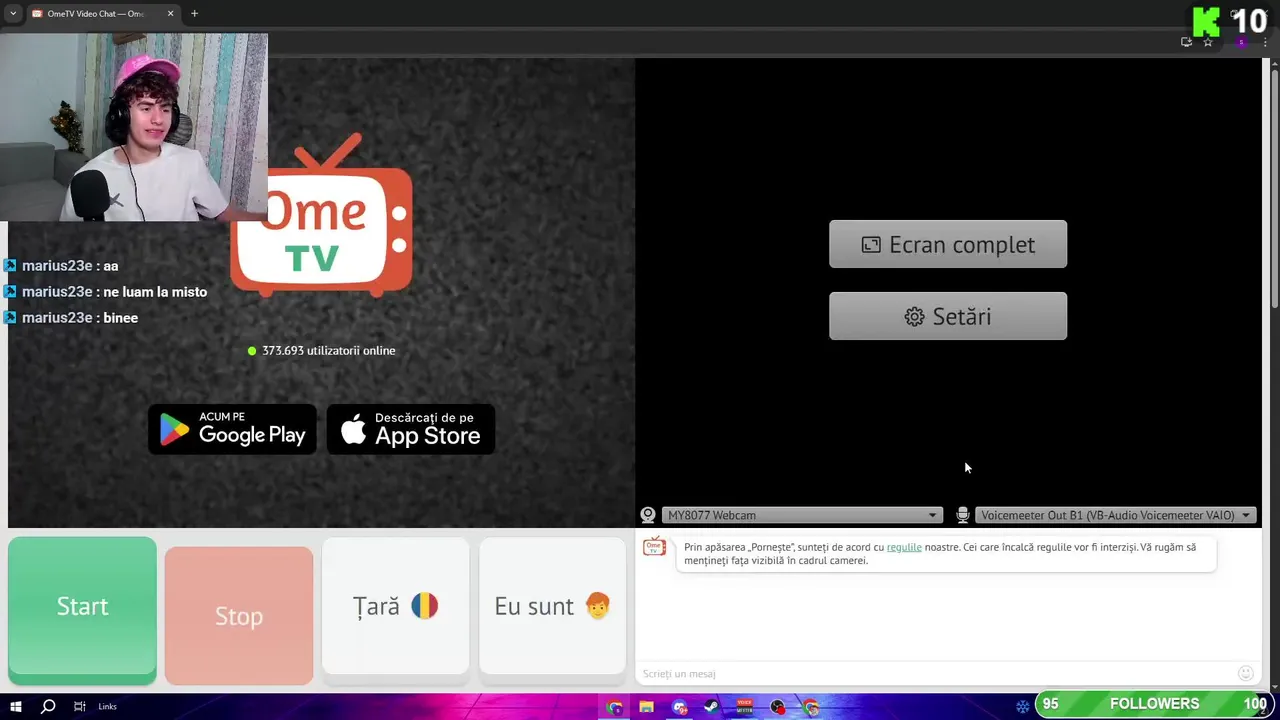Click the OmeTV avatar icon in chat

pos(654,546)
